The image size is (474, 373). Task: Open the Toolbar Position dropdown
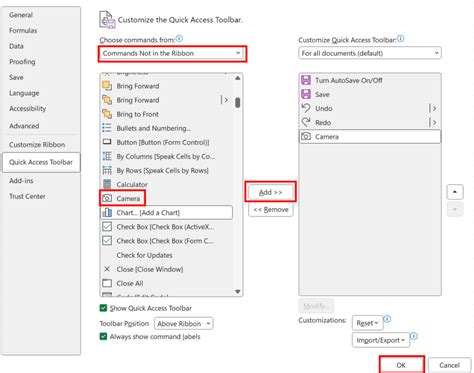[x=184, y=323]
